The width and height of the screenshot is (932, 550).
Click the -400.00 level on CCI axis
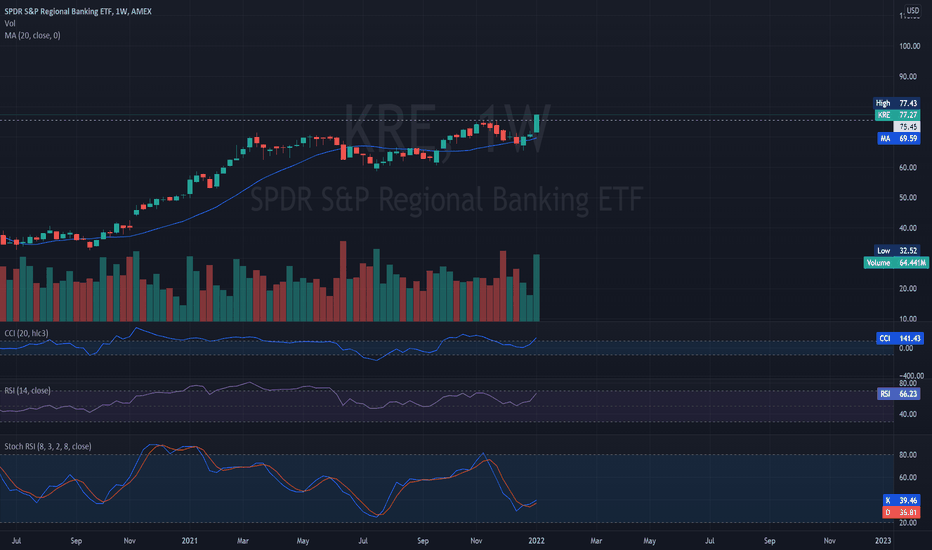(911, 376)
